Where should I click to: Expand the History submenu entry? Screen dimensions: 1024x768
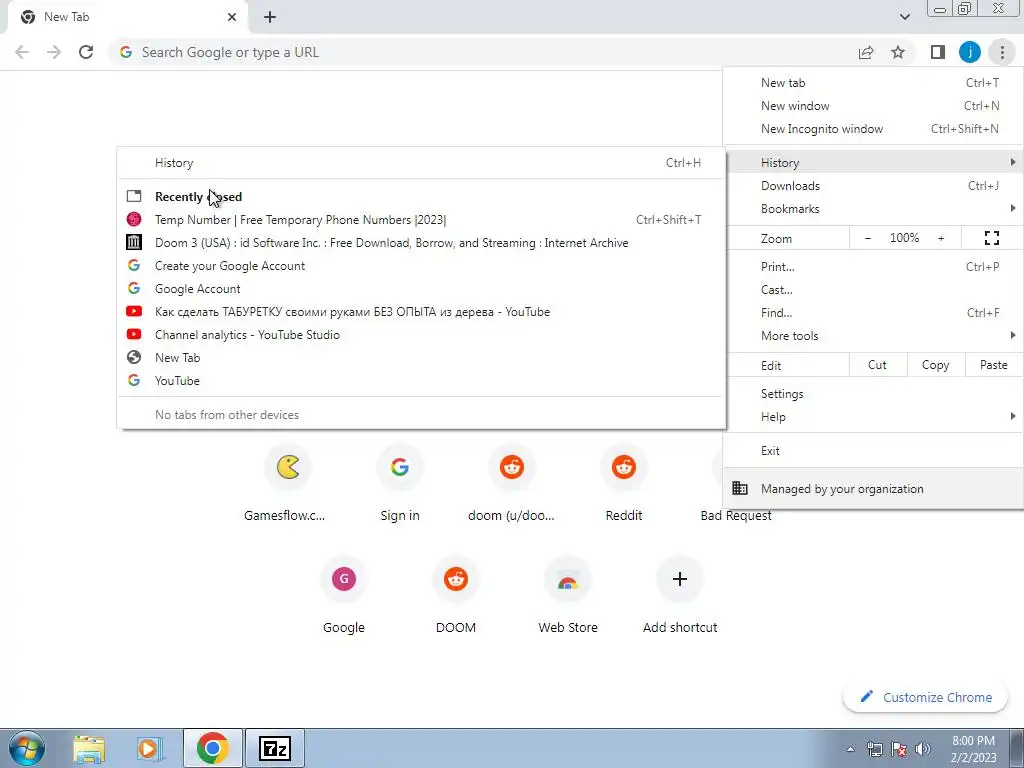[x=873, y=163]
